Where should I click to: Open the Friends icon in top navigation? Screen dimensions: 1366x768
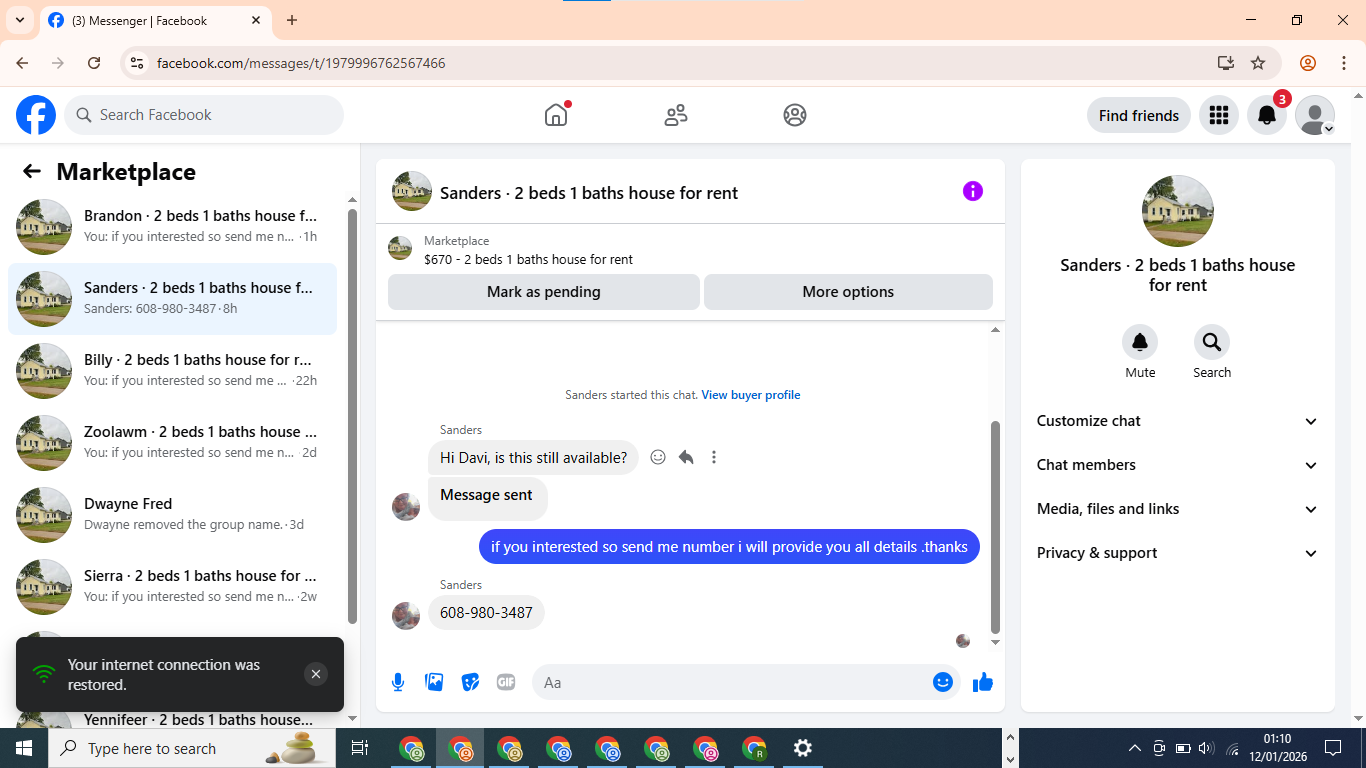coord(676,115)
